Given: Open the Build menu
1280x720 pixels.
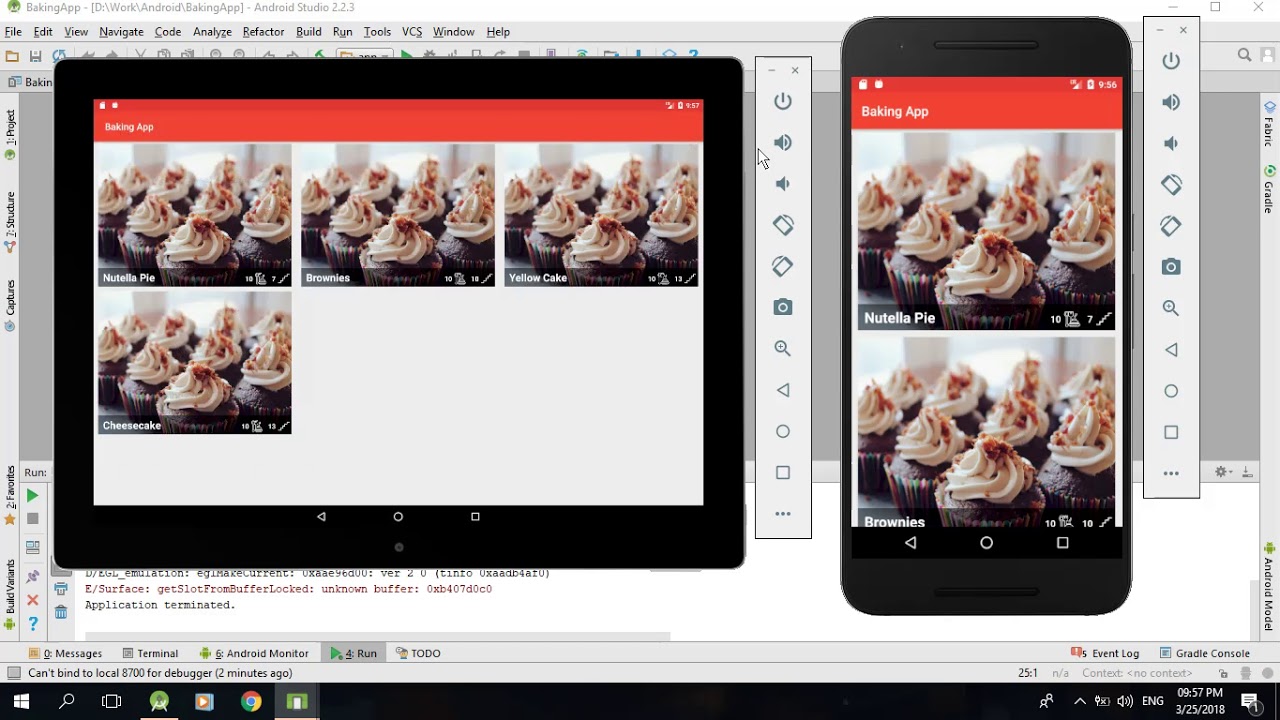Looking at the screenshot, I should click(309, 32).
